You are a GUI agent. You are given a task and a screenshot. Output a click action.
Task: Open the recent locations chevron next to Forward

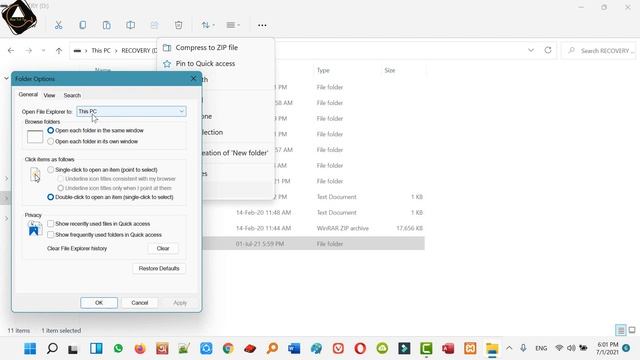click(x=43, y=51)
